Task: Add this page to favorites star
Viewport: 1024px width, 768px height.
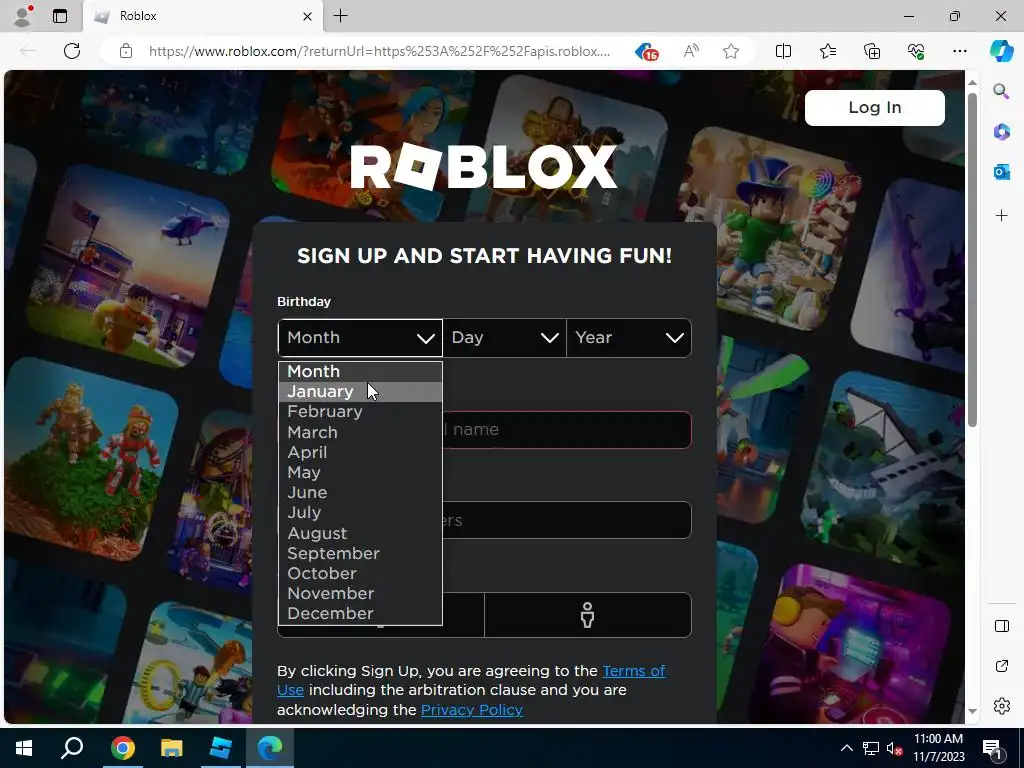Action: point(731,51)
